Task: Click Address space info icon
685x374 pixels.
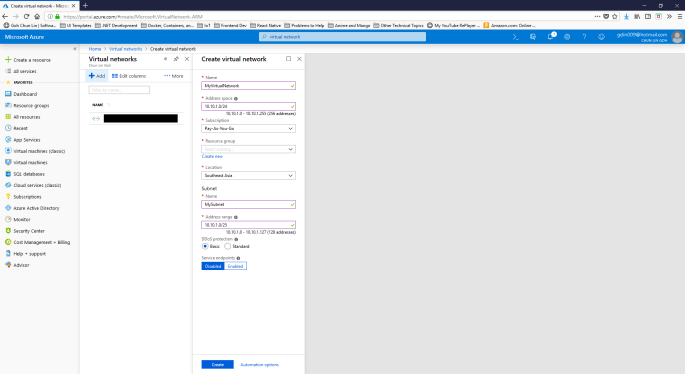Action: [x=236, y=99]
